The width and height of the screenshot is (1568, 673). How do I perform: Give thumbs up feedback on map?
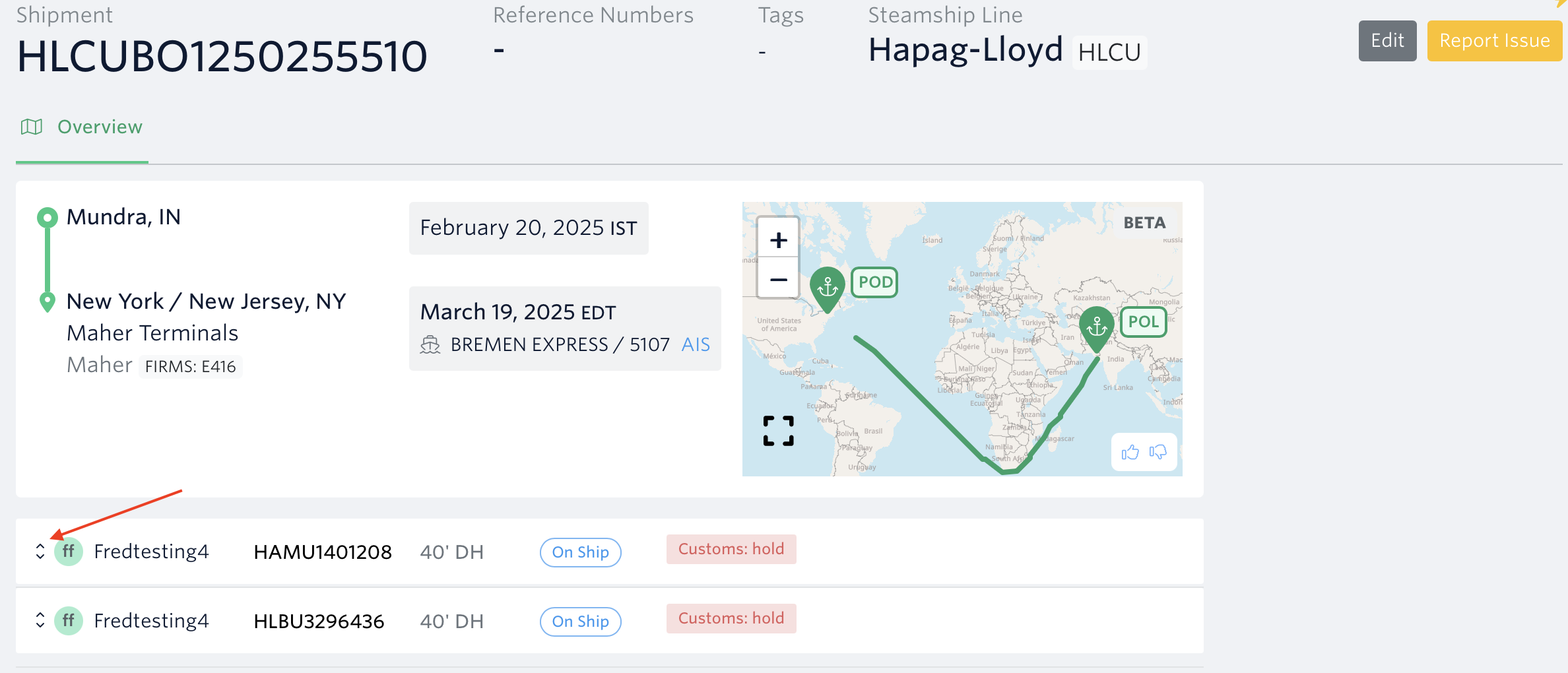(1130, 452)
